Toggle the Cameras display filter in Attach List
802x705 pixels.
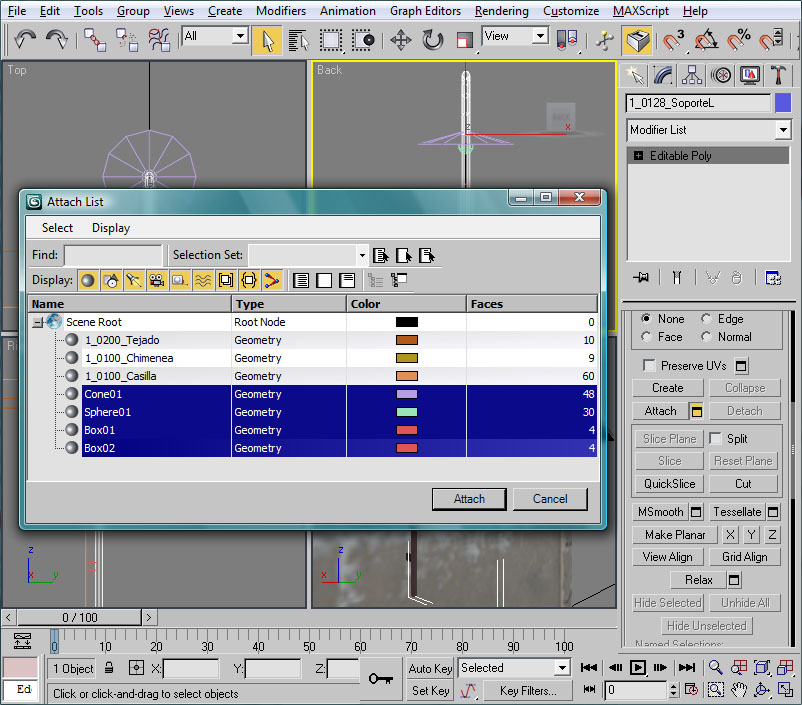pyautogui.click(x=156, y=281)
